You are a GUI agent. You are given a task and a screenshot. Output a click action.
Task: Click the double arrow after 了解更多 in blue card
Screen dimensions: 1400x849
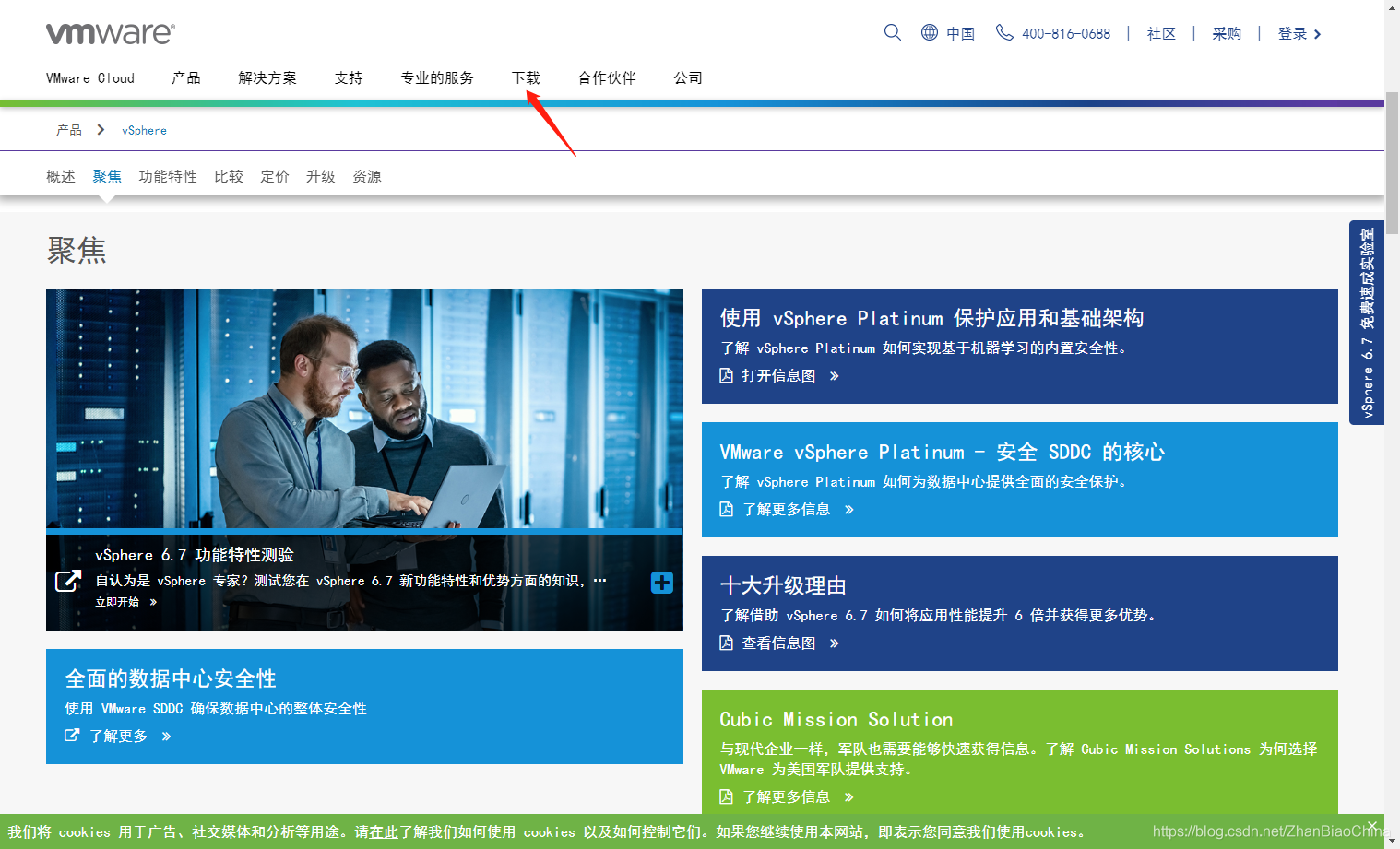point(166,737)
